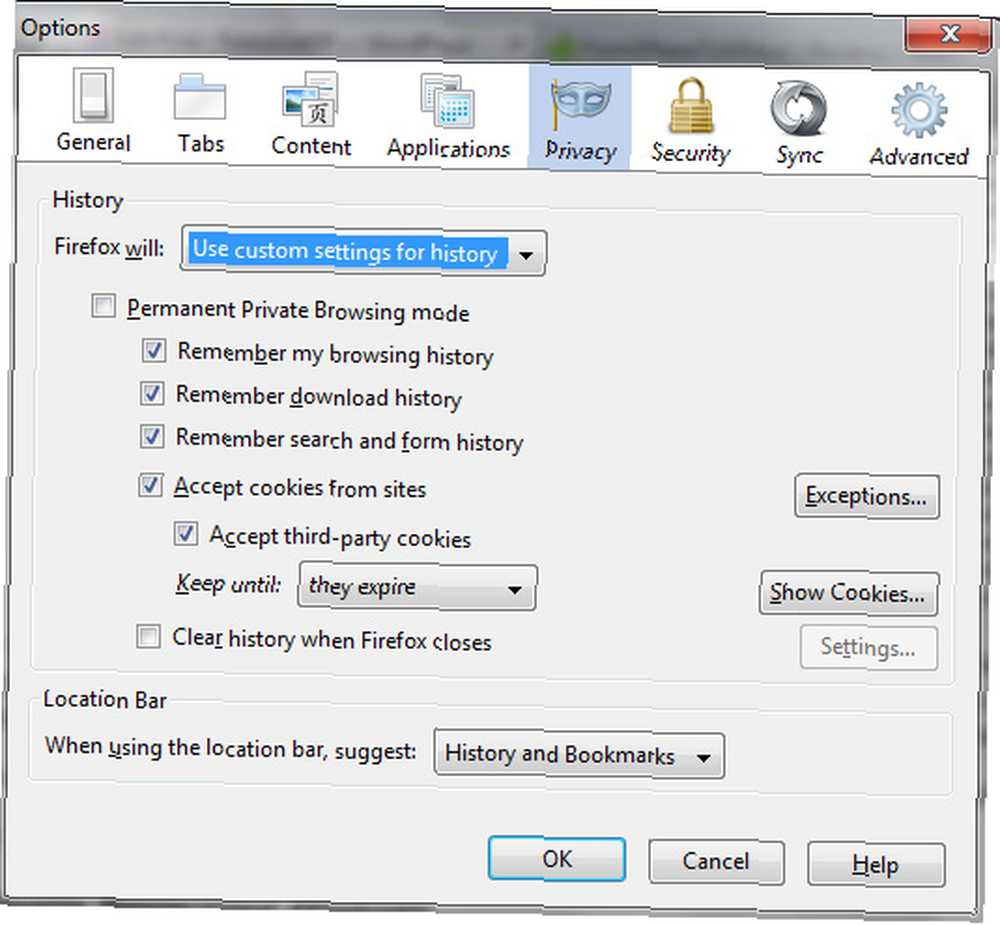Screen dimensions: 1000x925
Task: Open the Help button
Action: (876, 865)
